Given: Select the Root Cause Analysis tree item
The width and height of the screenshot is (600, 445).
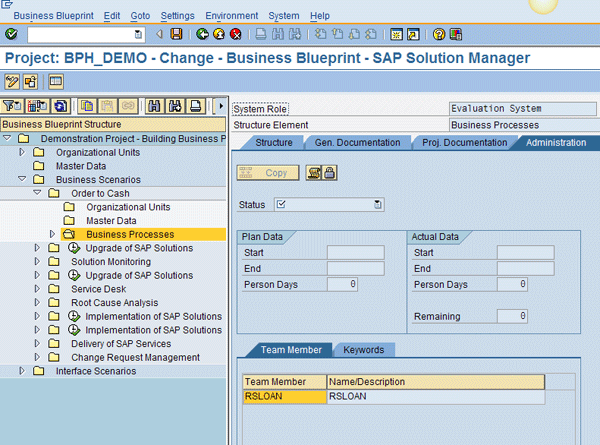Looking at the screenshot, I should click(x=114, y=303).
